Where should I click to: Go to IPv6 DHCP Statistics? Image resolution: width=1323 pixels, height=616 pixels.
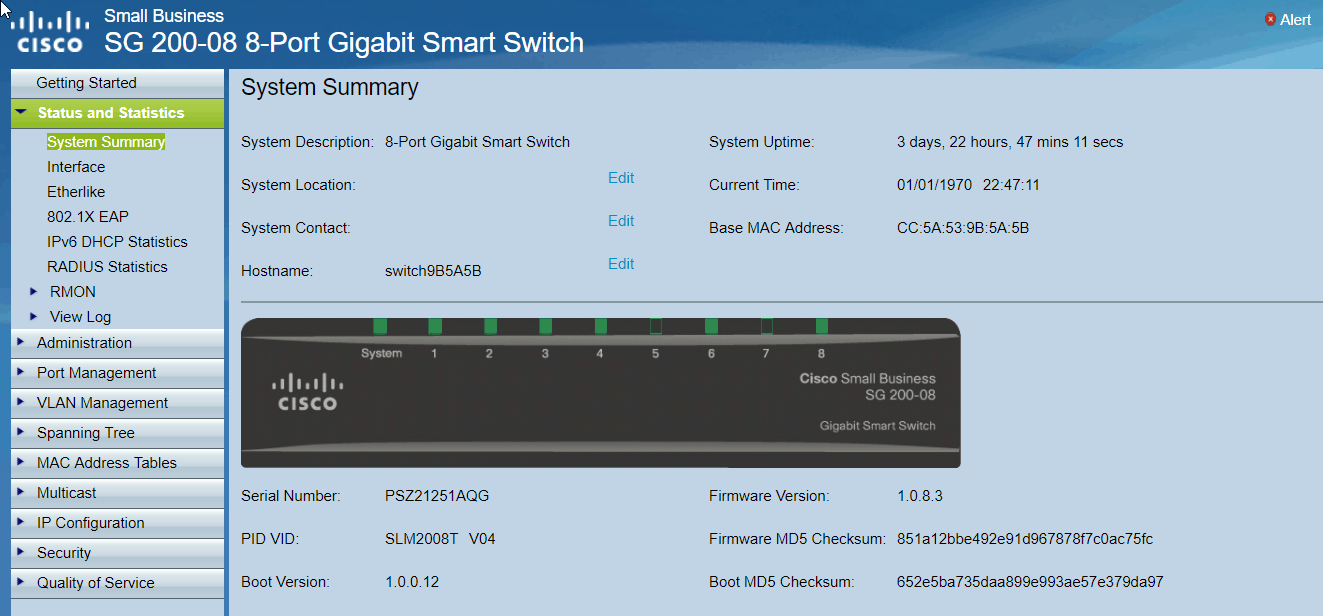(117, 242)
